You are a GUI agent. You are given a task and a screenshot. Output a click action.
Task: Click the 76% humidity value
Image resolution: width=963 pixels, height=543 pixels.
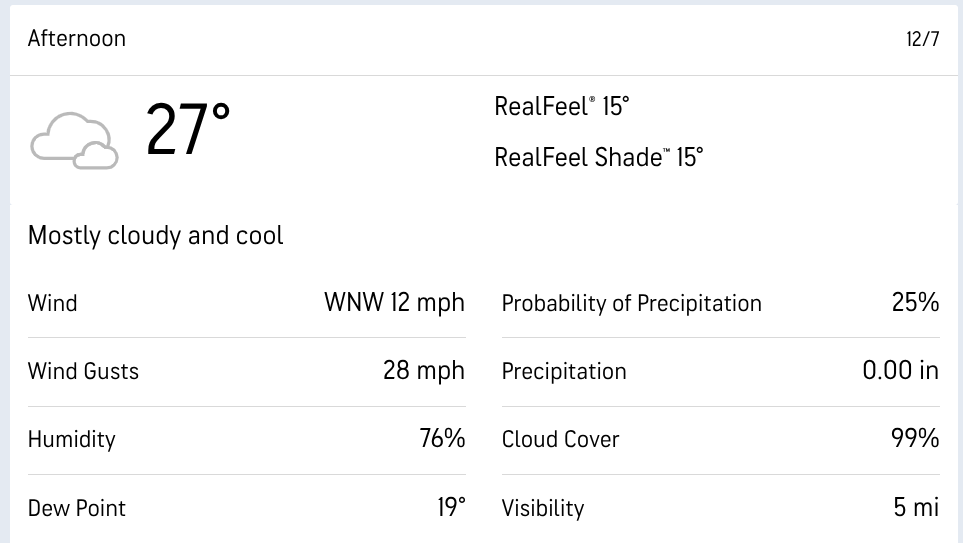tap(442, 438)
